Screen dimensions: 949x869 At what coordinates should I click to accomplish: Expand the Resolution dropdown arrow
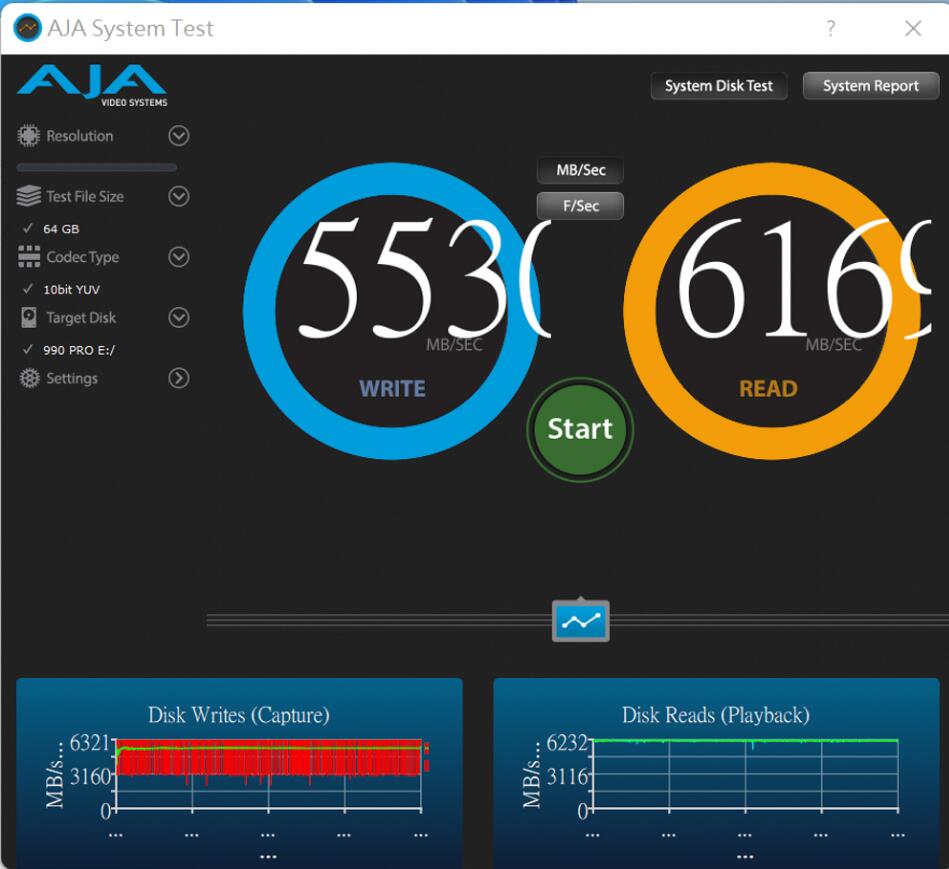tap(179, 136)
